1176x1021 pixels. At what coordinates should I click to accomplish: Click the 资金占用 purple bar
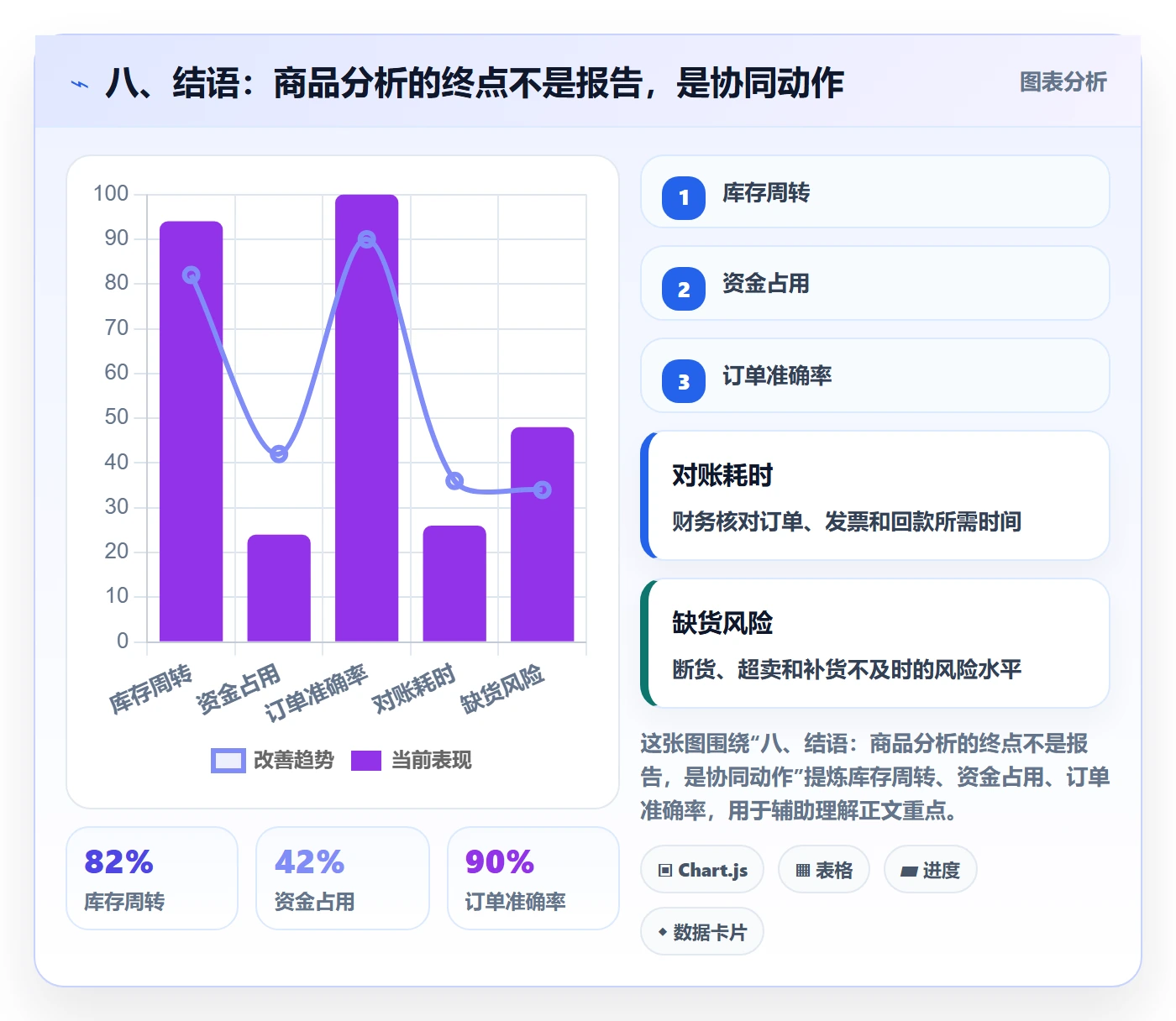pyautogui.click(x=279, y=588)
